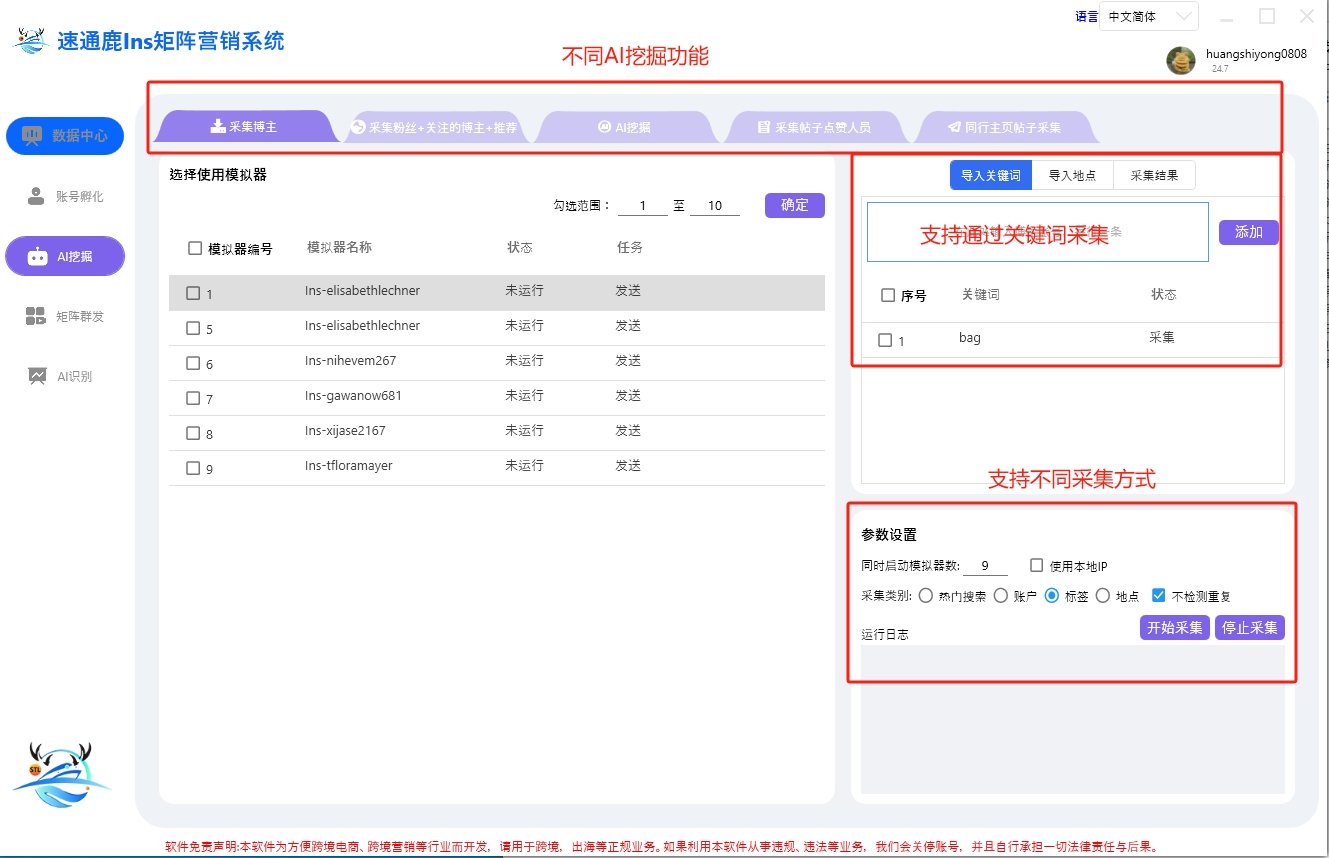The height and width of the screenshot is (858, 1329).
Task: Select the 账户 radio option
Action: click(x=1001, y=595)
